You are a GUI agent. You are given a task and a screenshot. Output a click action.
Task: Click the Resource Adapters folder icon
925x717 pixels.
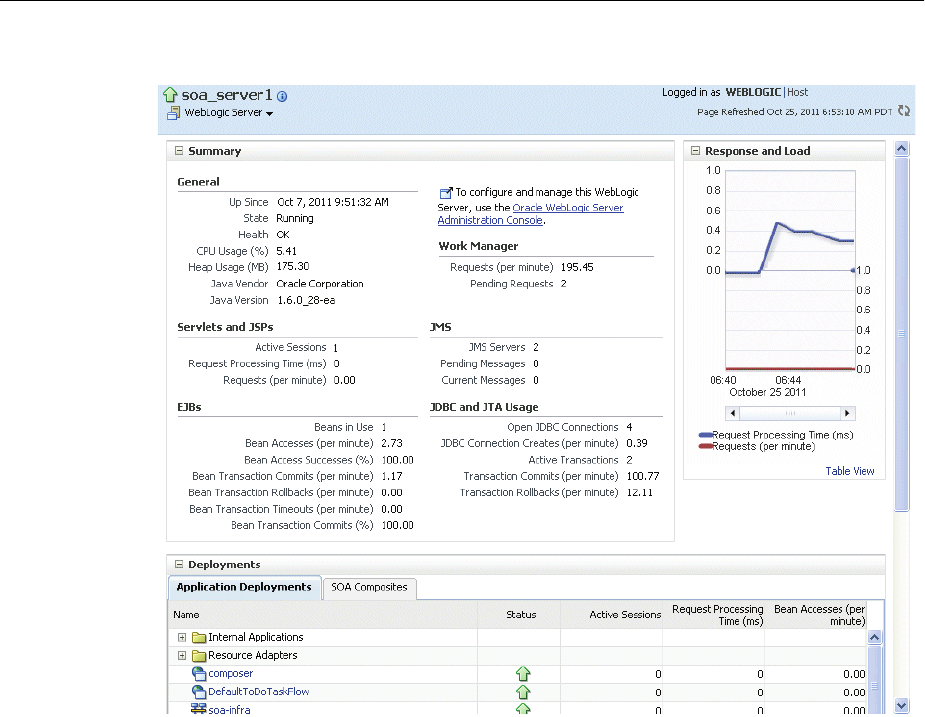click(199, 656)
